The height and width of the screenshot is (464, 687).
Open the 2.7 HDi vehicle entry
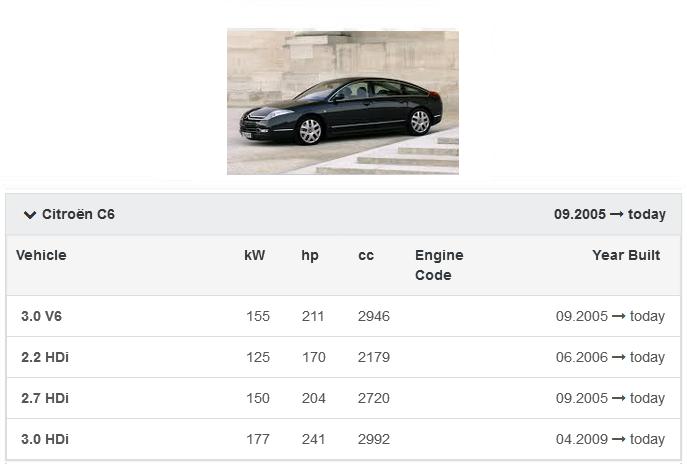45,399
